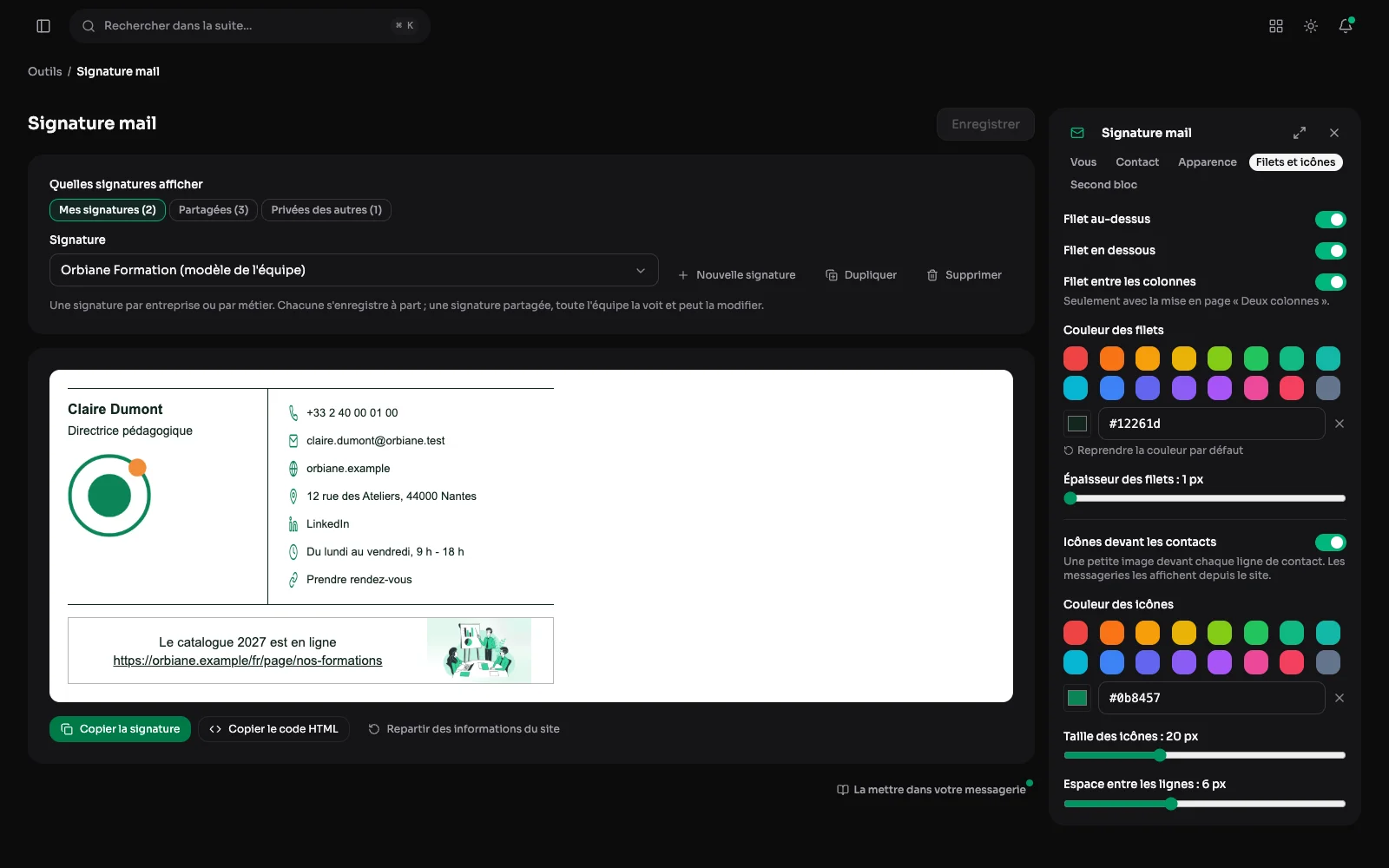The image size is (1389, 868).
Task: Click Repartir des informations du site
Action: point(464,729)
